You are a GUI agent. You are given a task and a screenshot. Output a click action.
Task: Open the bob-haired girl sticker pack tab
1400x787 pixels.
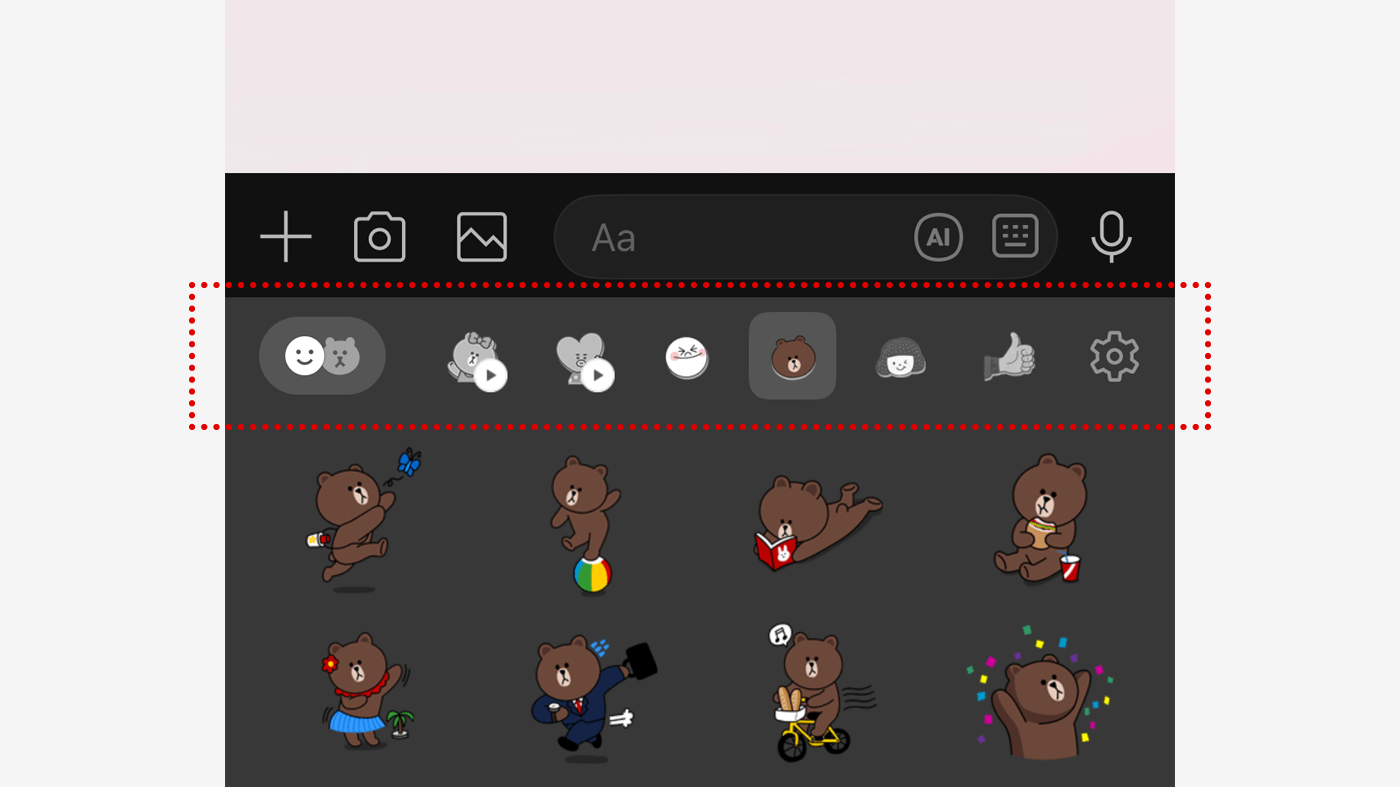(900, 357)
